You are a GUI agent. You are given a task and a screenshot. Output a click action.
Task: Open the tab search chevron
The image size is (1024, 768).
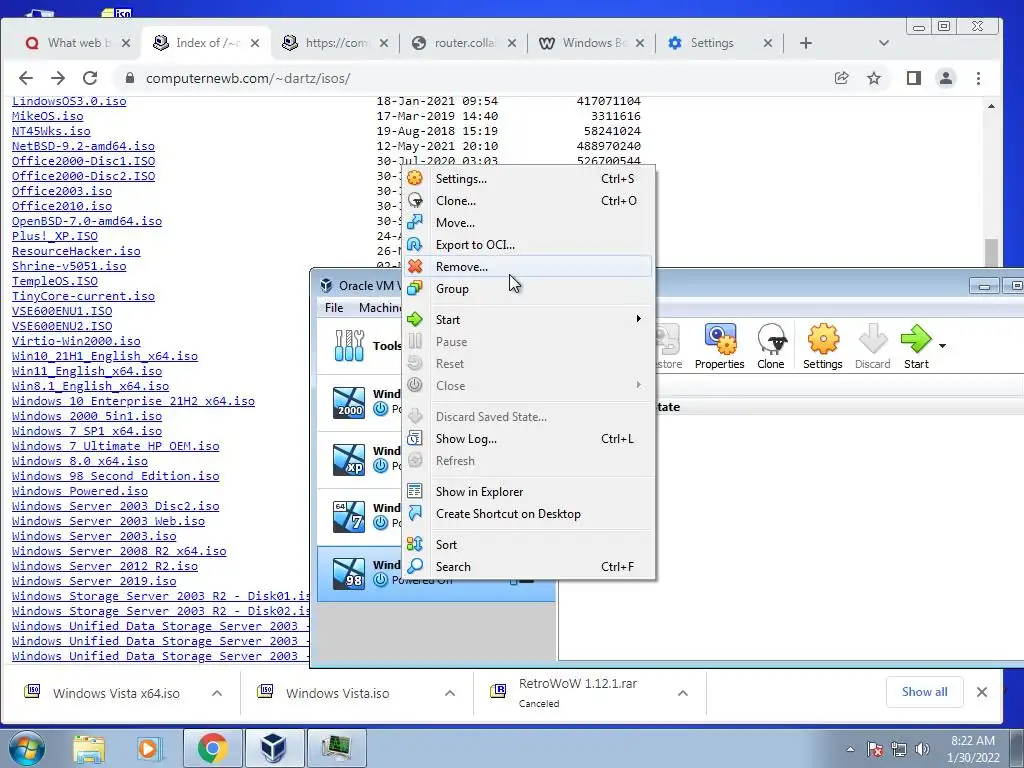(x=884, y=43)
